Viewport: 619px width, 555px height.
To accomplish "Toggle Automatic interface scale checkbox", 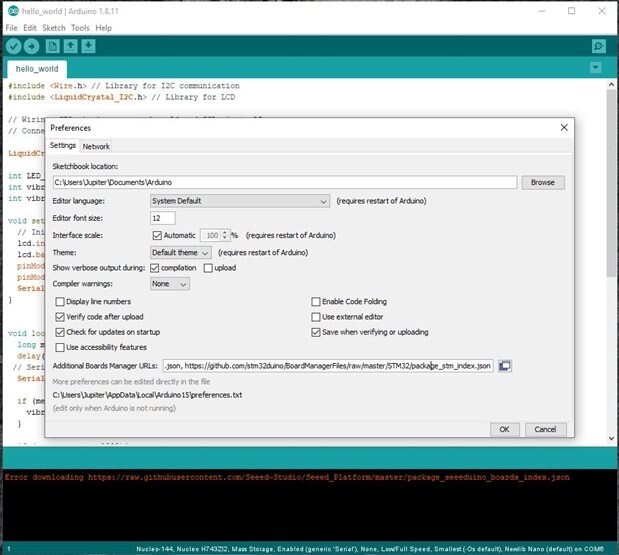I will click(157, 236).
